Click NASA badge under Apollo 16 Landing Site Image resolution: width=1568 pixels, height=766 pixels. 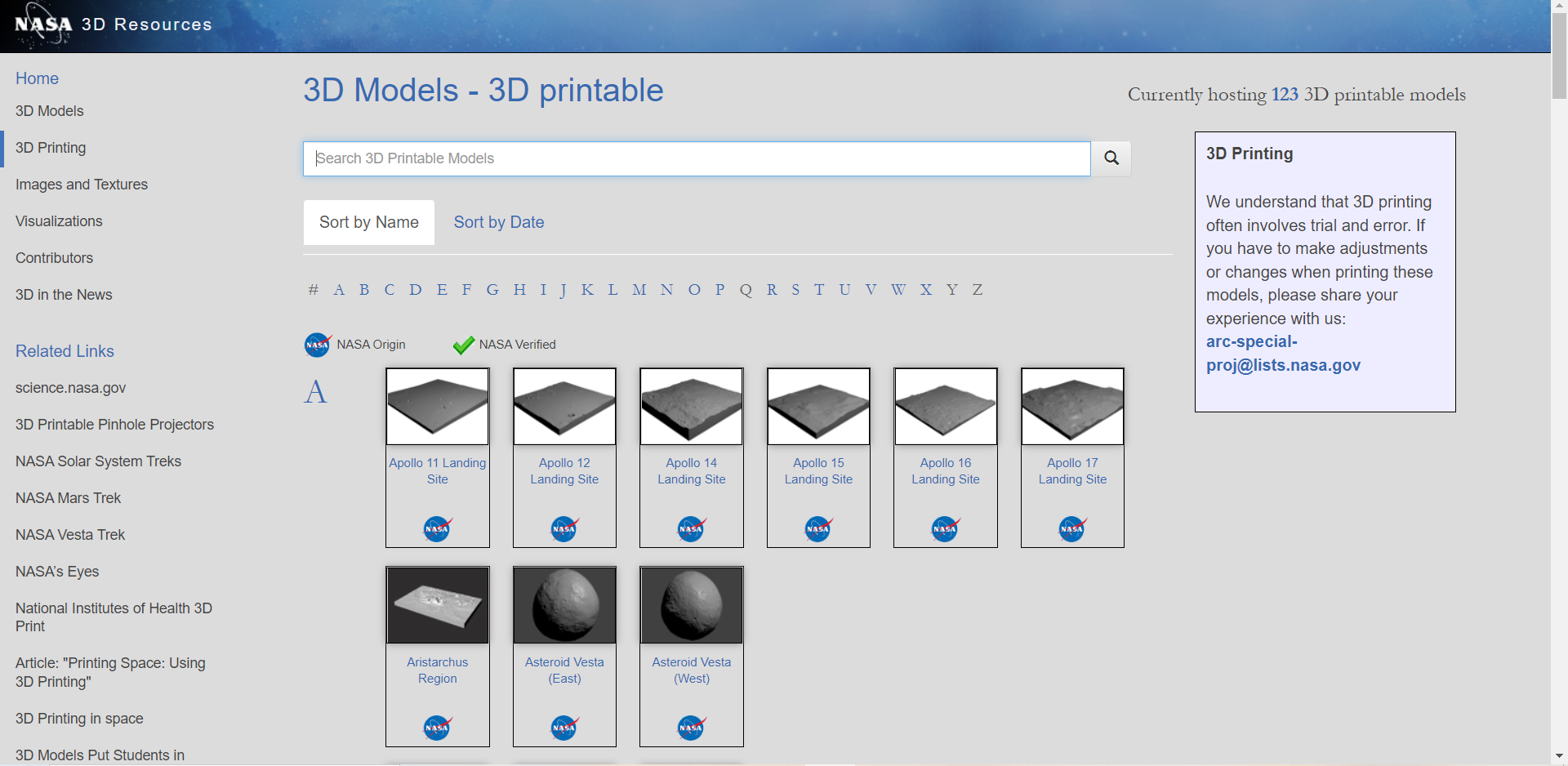point(946,528)
